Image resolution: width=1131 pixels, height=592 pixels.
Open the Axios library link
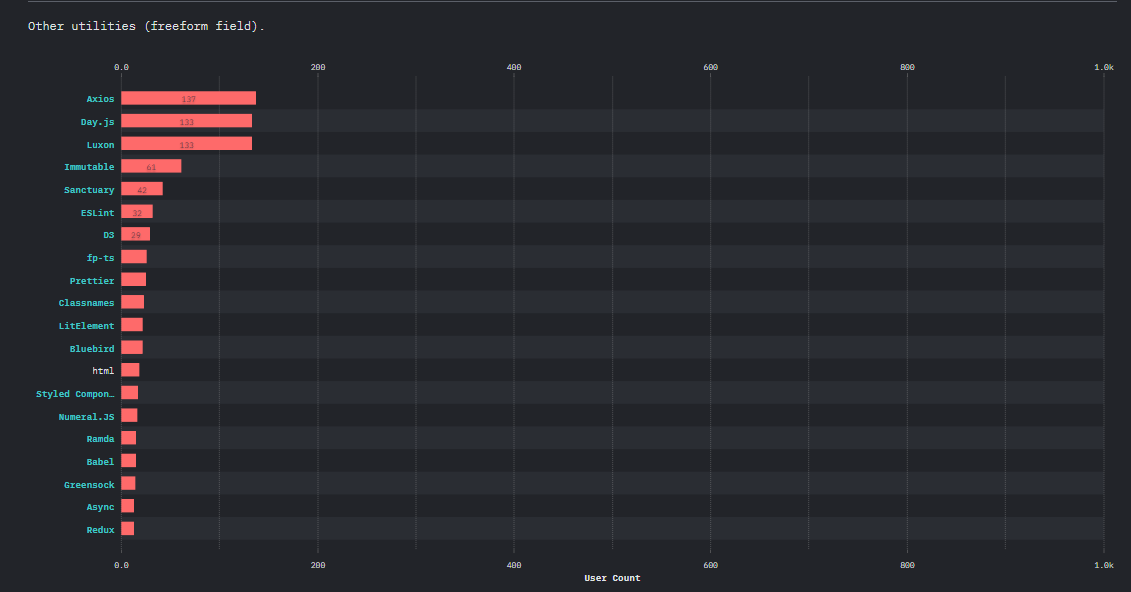(x=100, y=99)
